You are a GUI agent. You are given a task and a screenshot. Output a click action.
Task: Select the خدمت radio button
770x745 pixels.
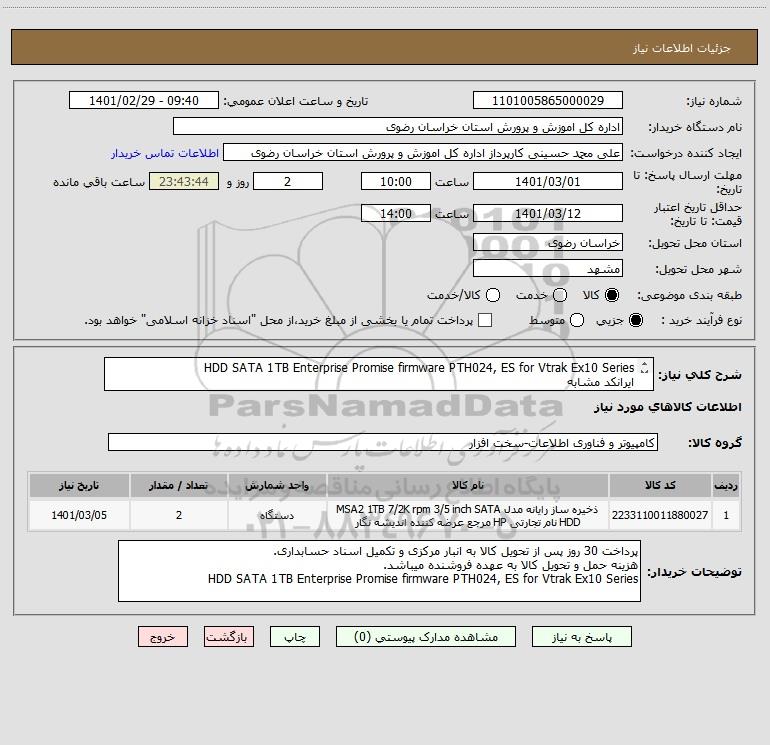[560, 295]
